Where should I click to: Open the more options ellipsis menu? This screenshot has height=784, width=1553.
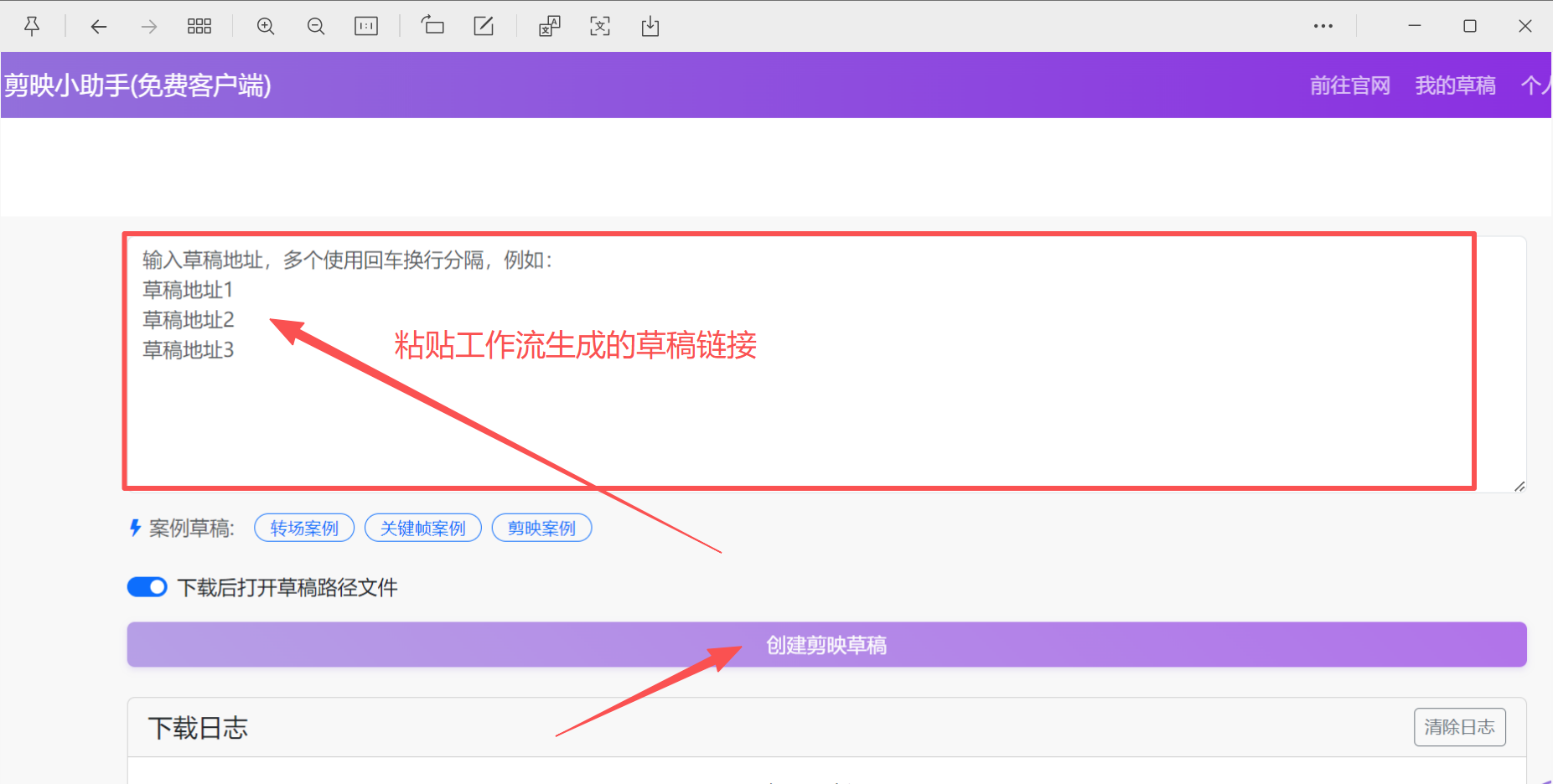(x=1324, y=26)
